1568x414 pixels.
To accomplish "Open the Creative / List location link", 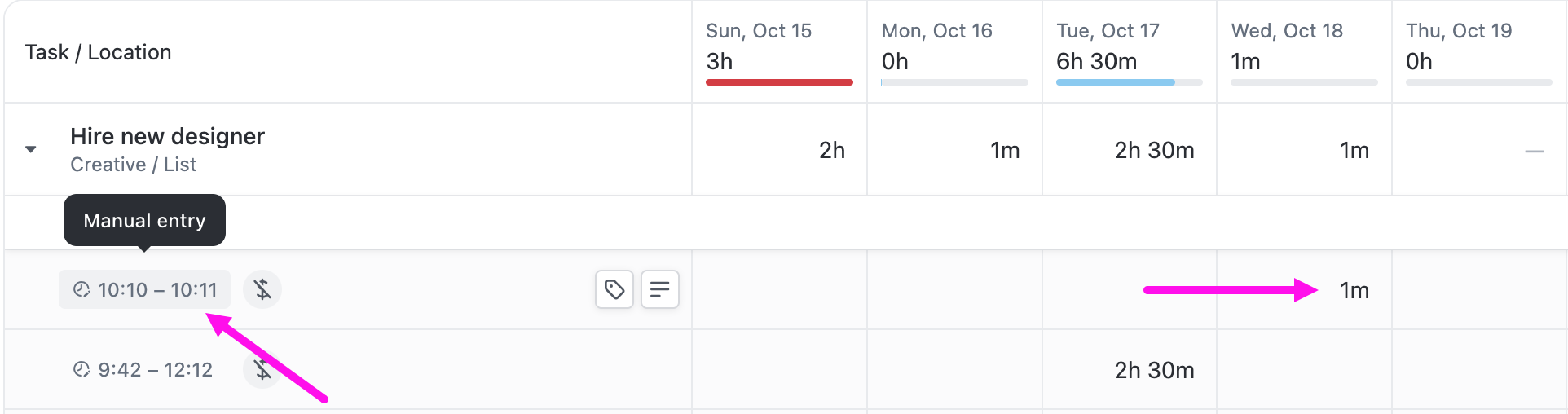I will pos(133,165).
